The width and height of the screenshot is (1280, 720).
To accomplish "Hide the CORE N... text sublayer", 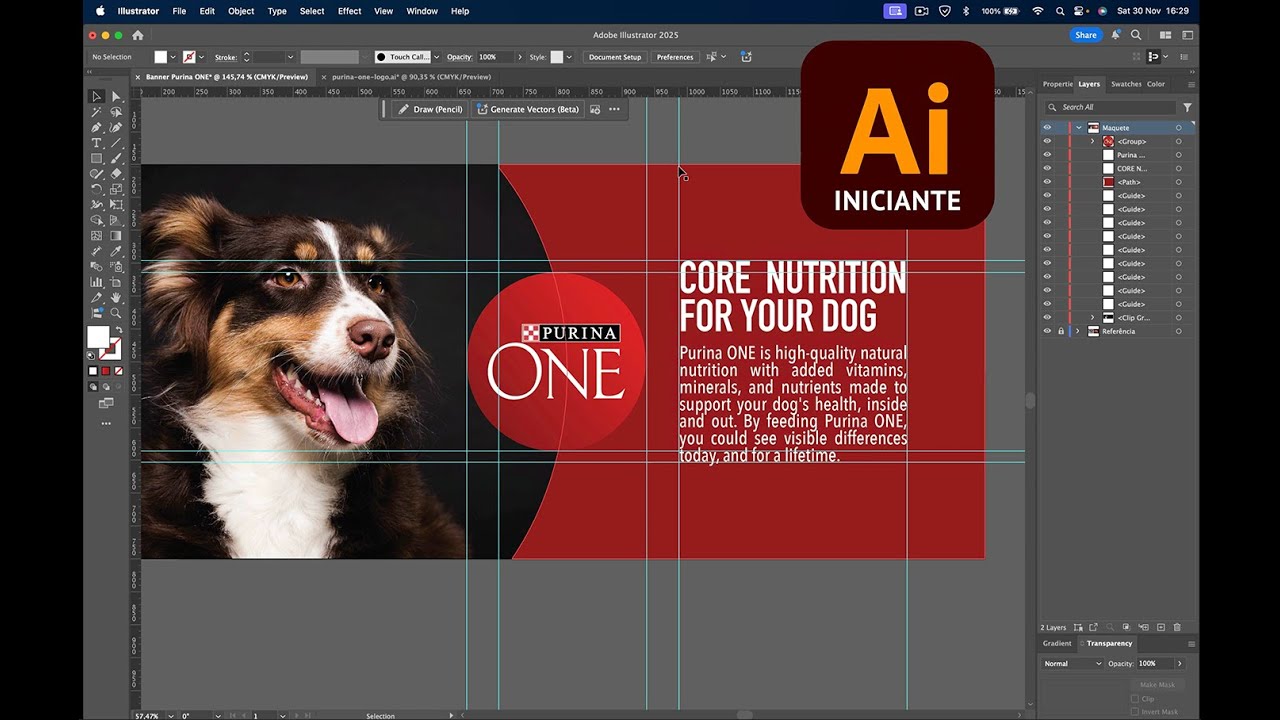I will [1047, 168].
